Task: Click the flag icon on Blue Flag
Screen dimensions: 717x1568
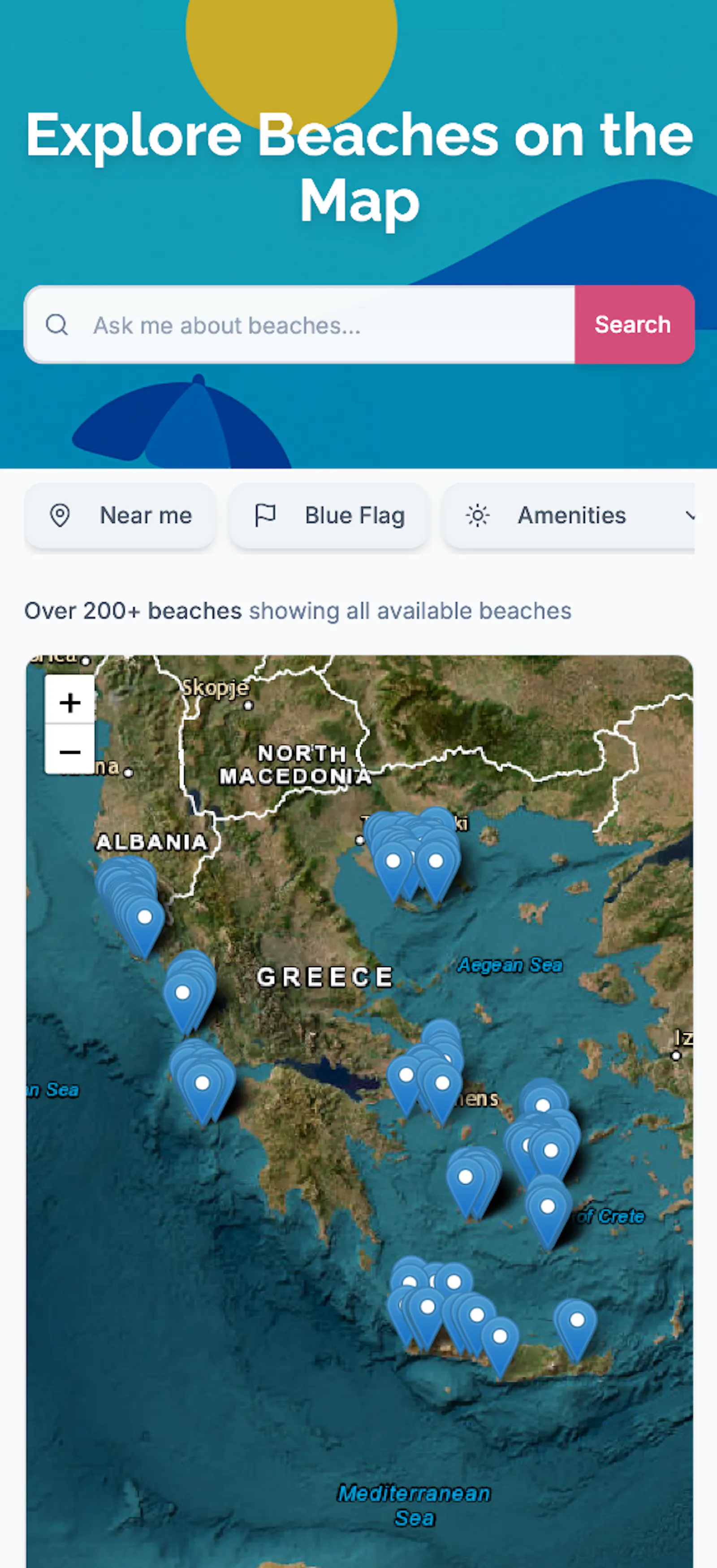Action: pos(265,515)
